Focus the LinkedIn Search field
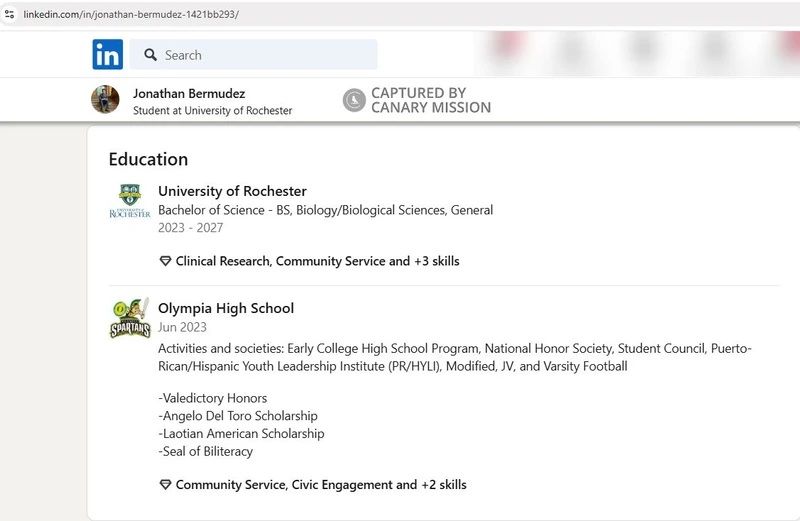The width and height of the screenshot is (800, 521). click(x=254, y=55)
